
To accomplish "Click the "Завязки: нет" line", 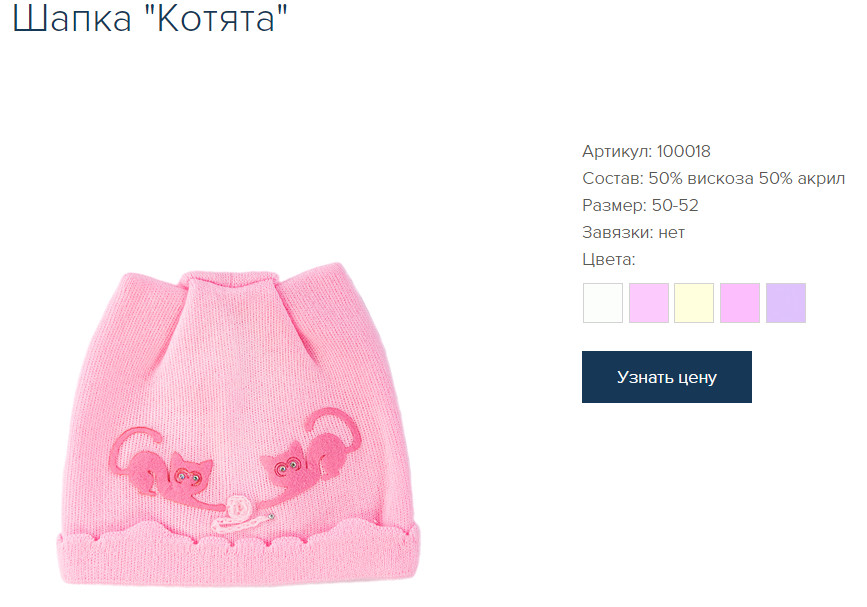I will (x=633, y=232).
